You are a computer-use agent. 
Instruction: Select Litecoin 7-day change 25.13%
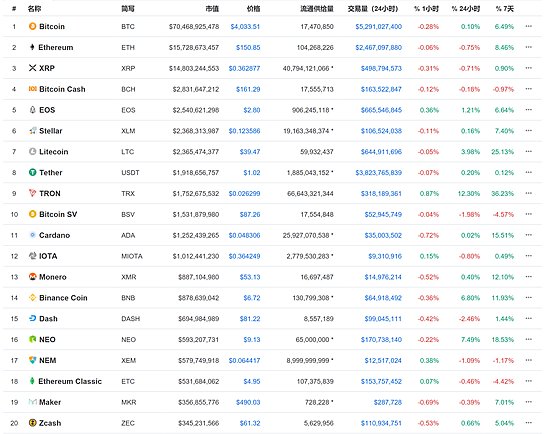[503, 152]
